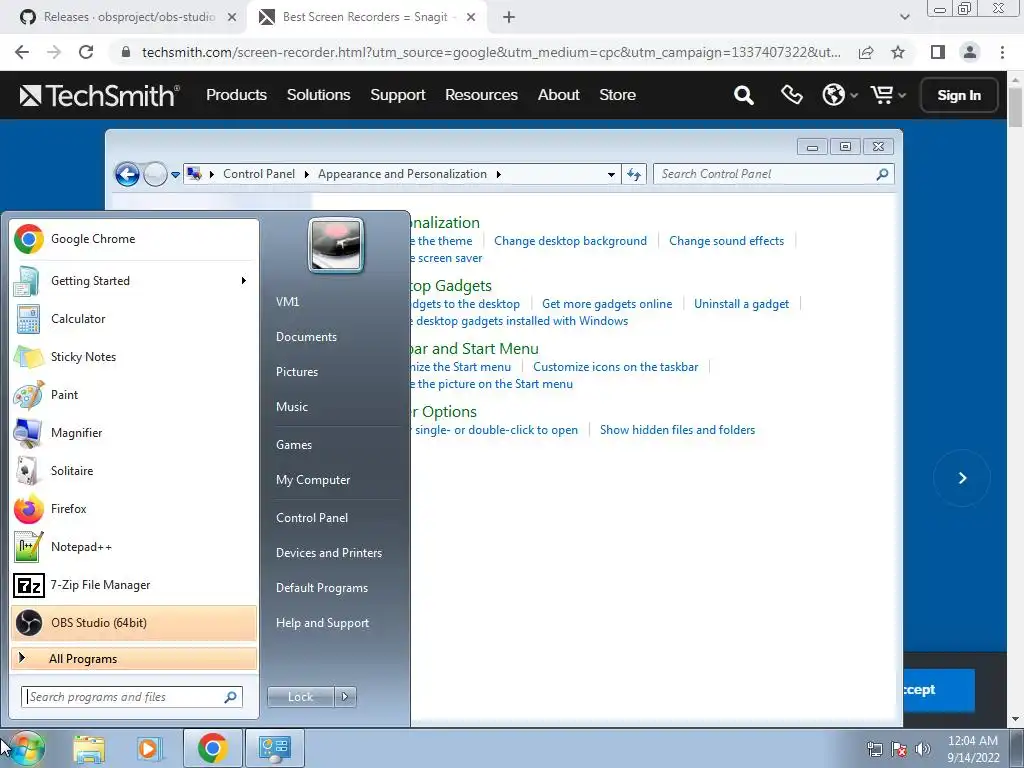This screenshot has height=768, width=1024.
Task: Click the Lock button
Action: pos(300,697)
